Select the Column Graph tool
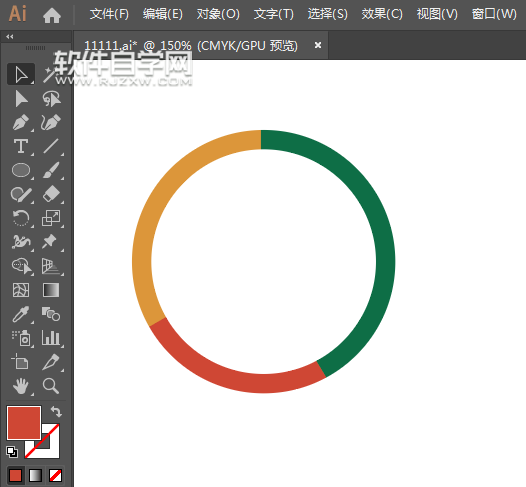Screen dimensions: 526x487 [x=51, y=338]
